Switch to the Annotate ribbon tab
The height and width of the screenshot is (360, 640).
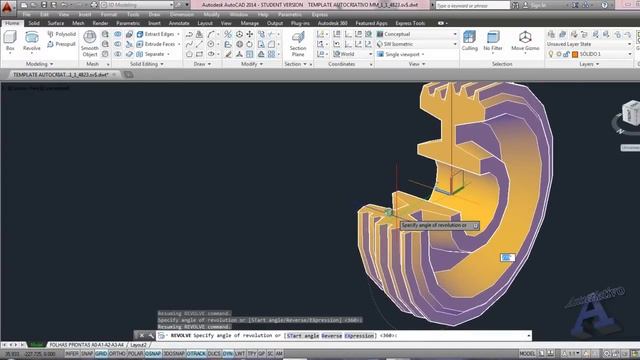click(179, 23)
